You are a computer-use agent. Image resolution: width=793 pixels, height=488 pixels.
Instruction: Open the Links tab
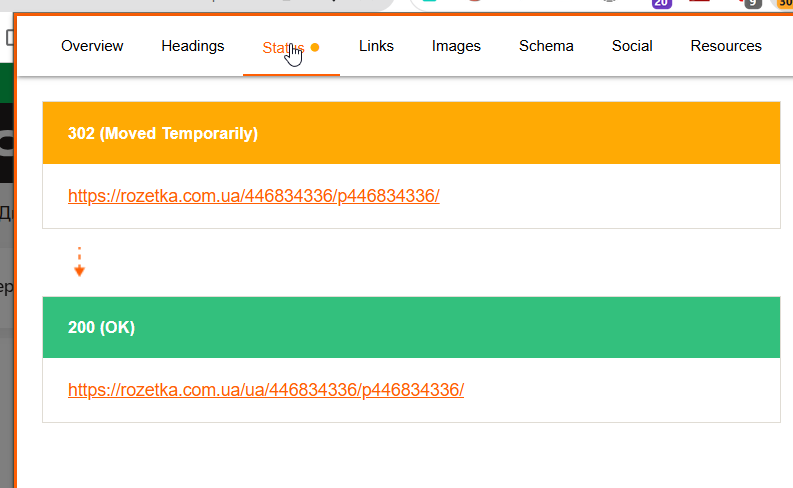(376, 46)
